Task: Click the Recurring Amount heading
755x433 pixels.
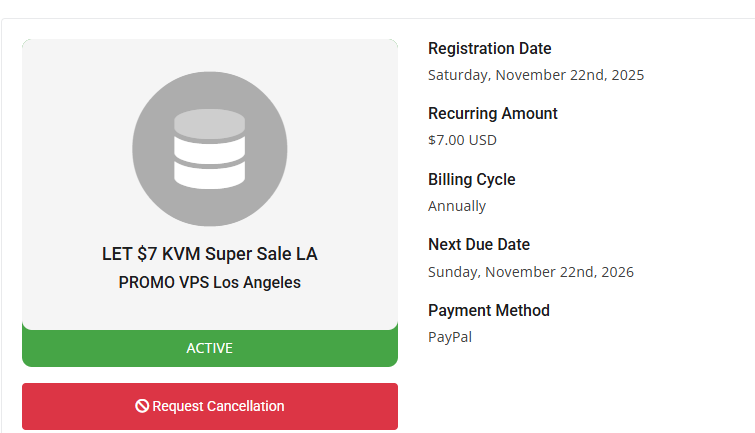Action: click(x=493, y=113)
